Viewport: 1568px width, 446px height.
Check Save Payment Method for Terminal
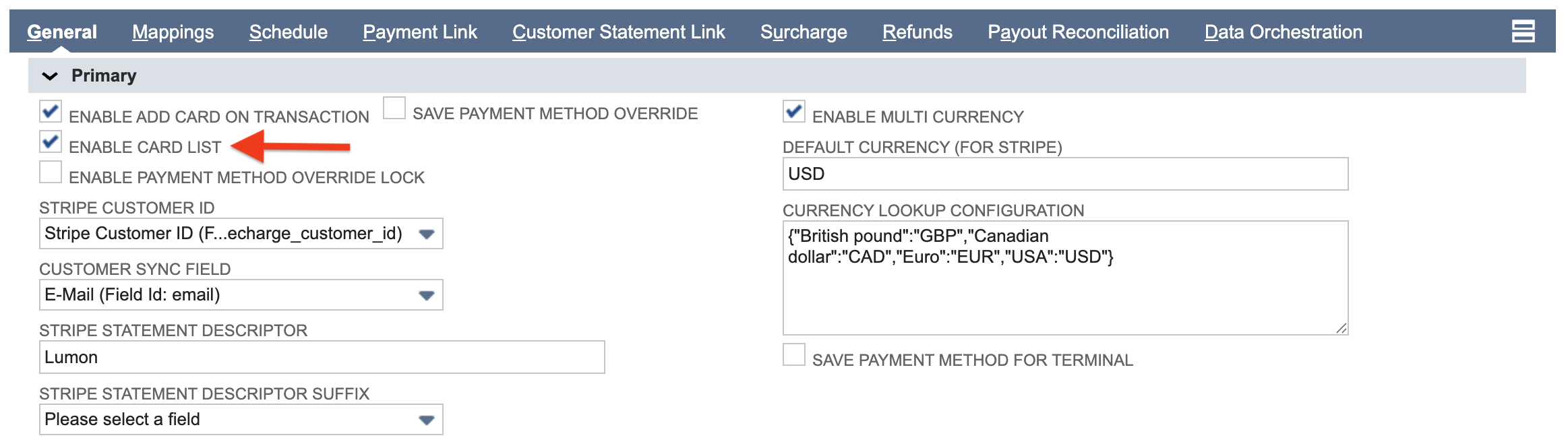[x=794, y=354]
